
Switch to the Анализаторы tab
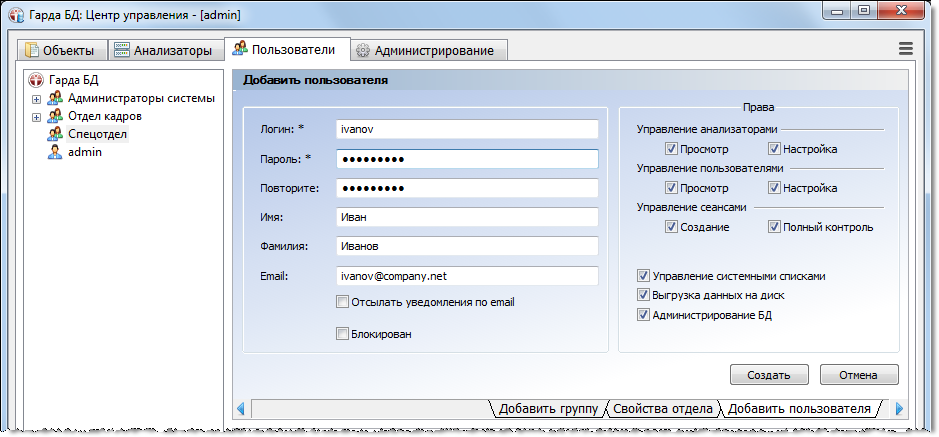pyautogui.click(x=165, y=50)
